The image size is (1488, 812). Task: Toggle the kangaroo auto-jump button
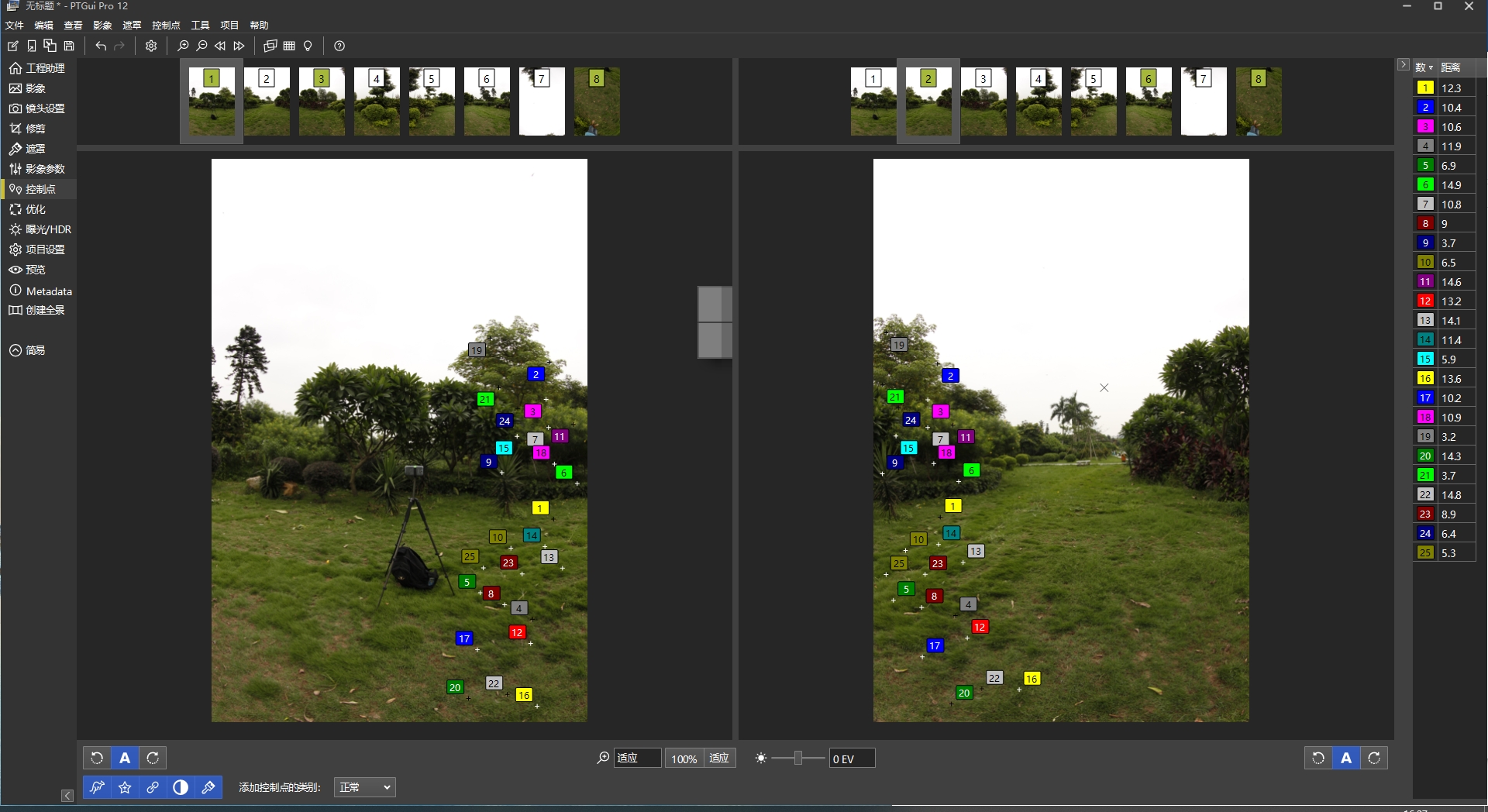(x=97, y=787)
